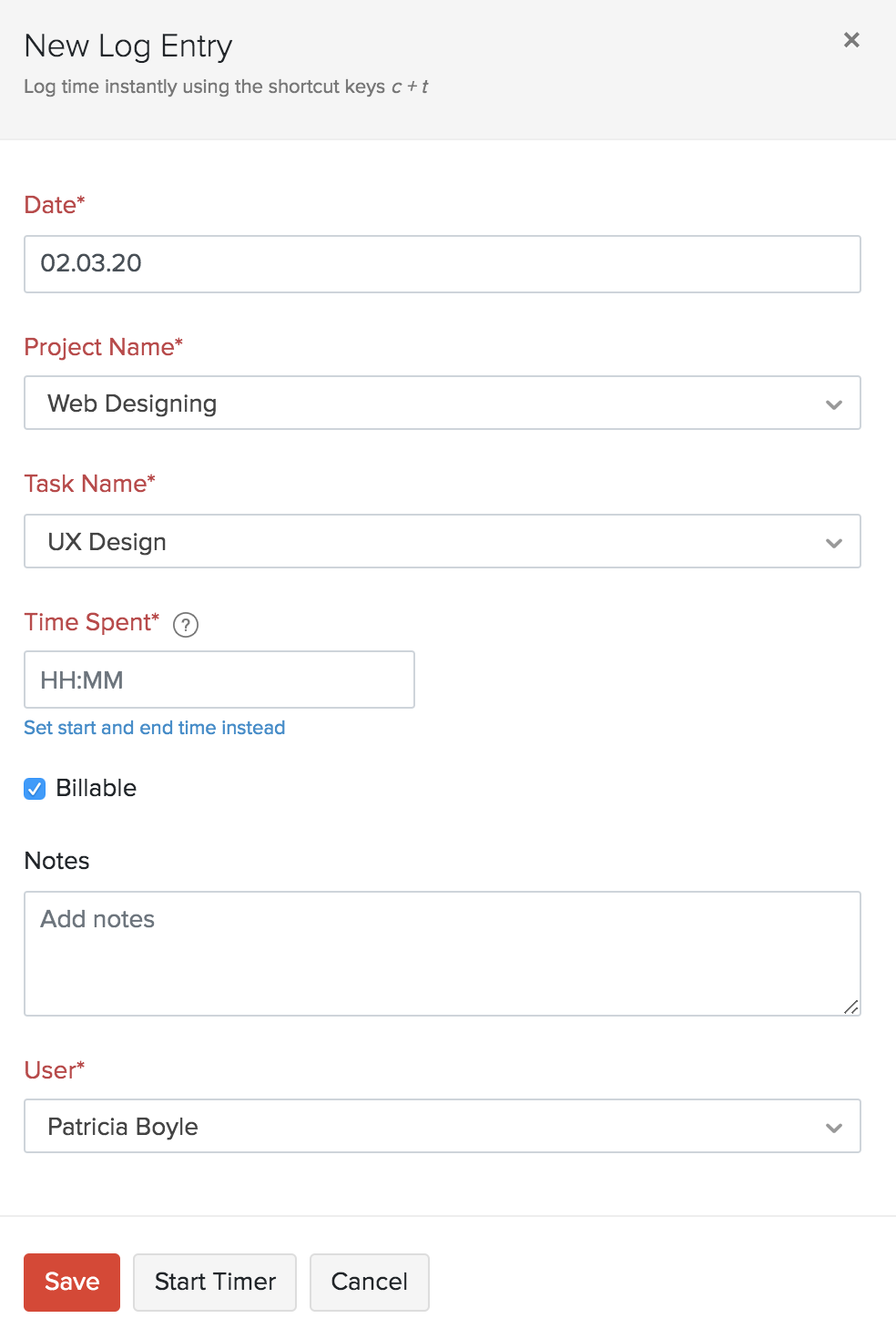This screenshot has height=1339, width=896.
Task: Start the timer for this task
Action: (x=214, y=1282)
